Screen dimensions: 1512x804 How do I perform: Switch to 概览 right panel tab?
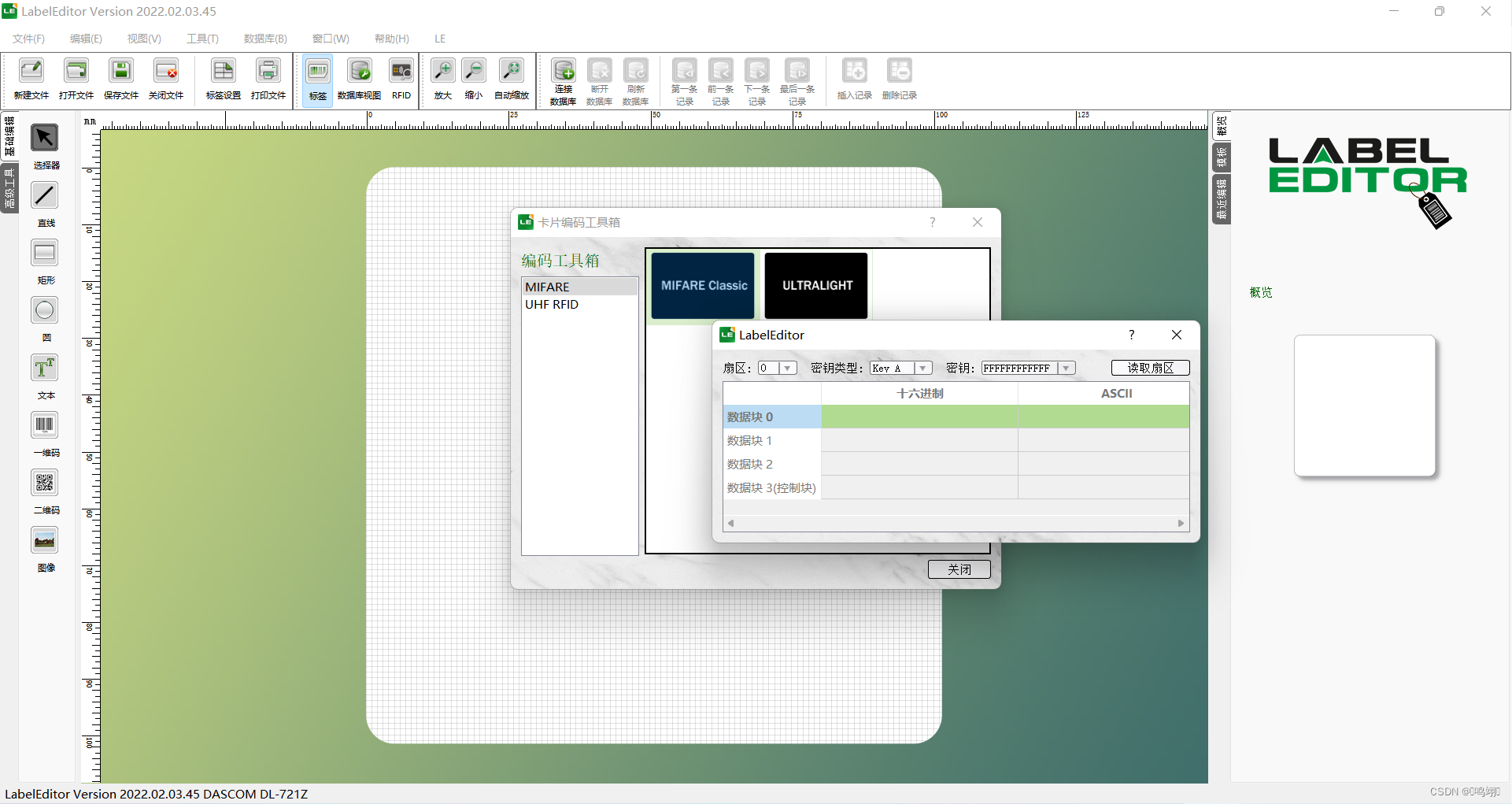click(1222, 126)
